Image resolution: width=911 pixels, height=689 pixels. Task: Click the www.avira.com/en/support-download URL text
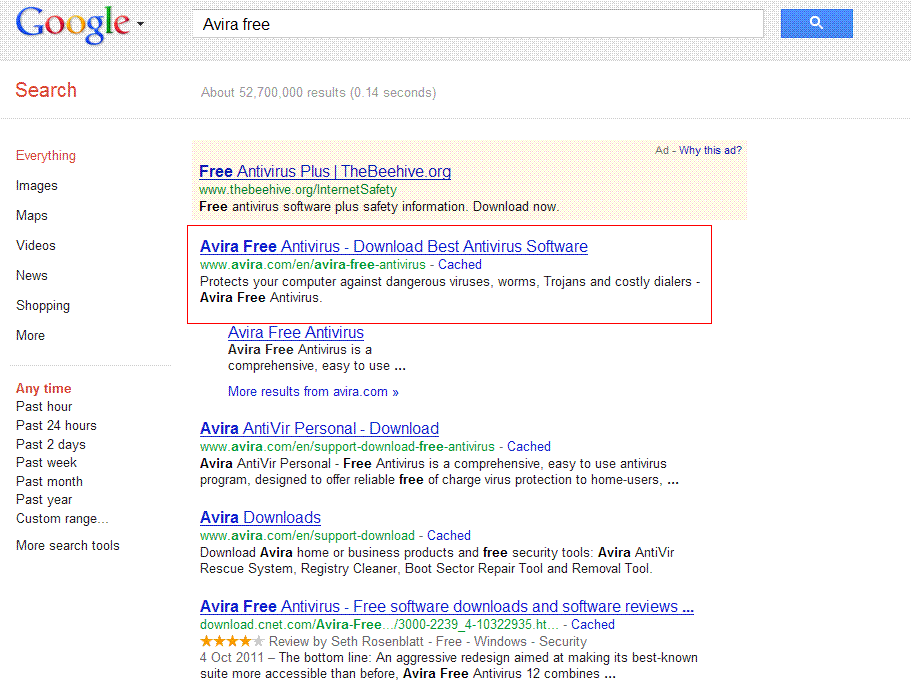point(307,535)
